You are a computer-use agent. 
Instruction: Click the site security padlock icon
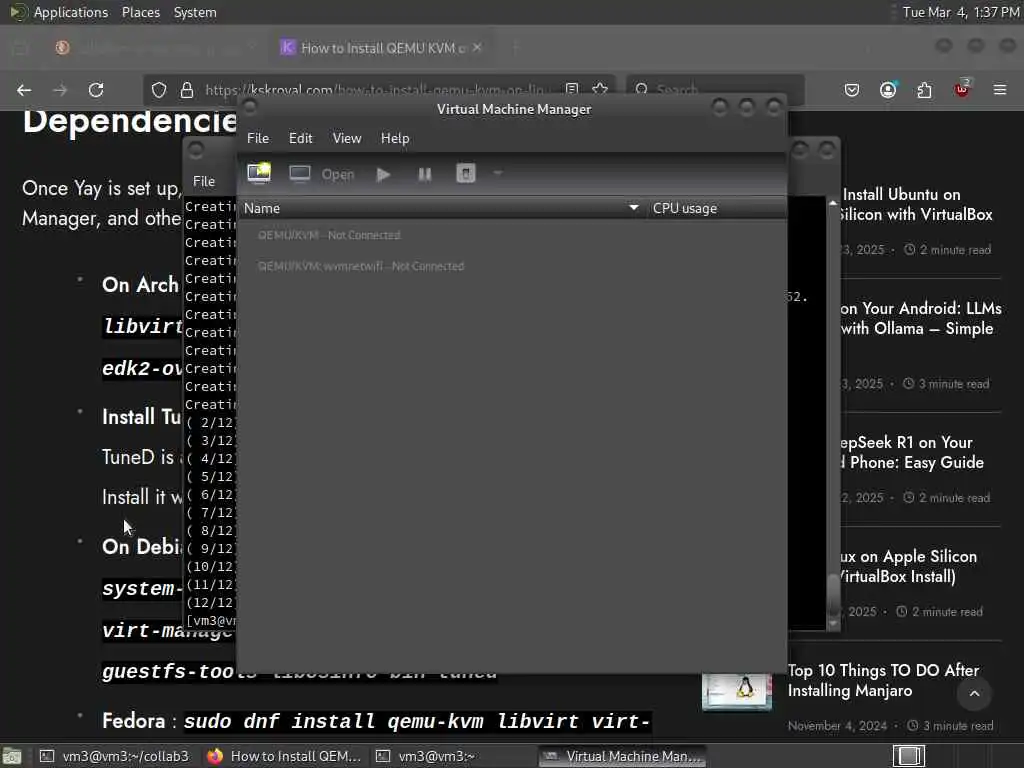point(187,90)
